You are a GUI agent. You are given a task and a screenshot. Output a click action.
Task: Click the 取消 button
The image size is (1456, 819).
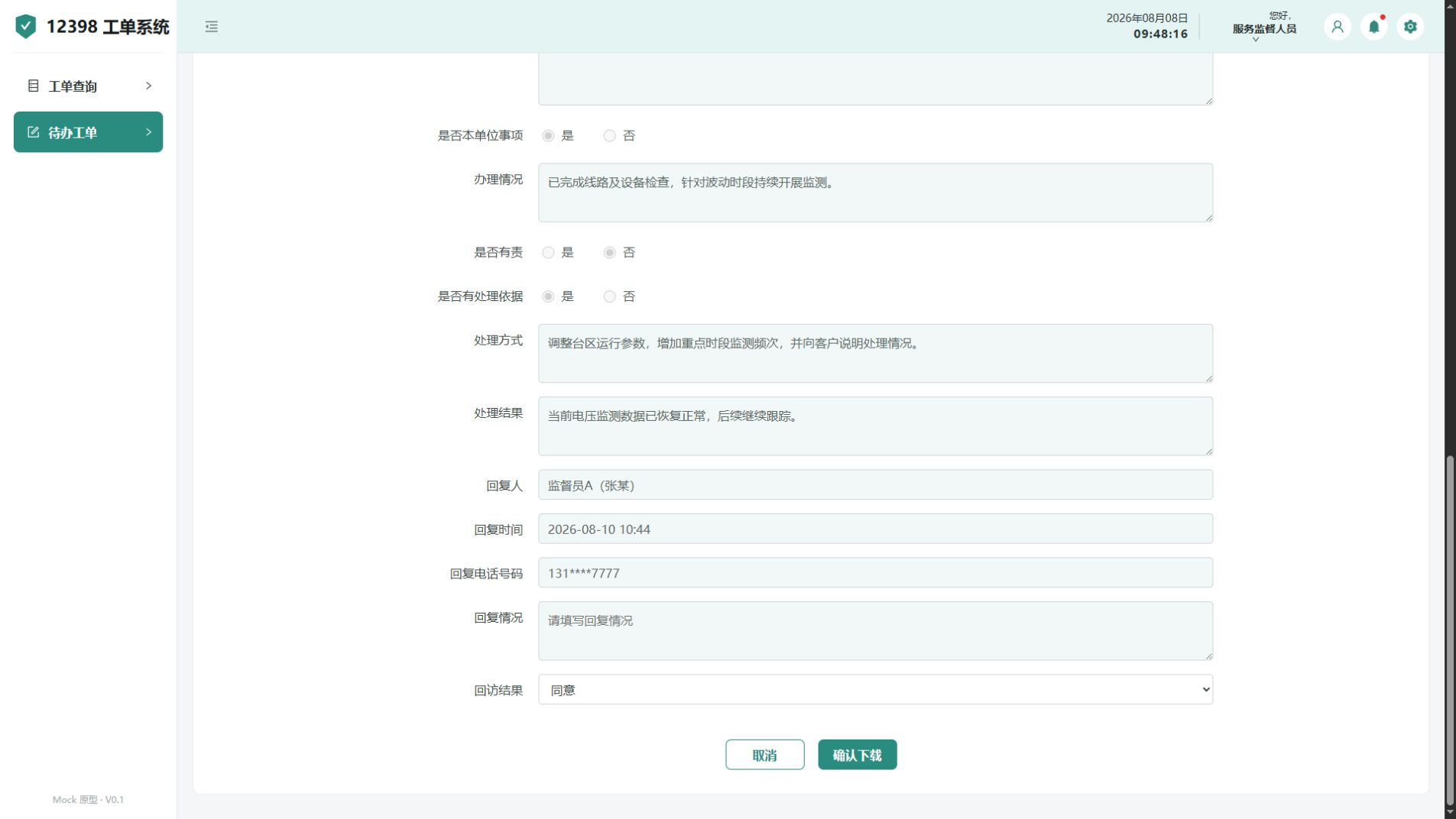(764, 755)
